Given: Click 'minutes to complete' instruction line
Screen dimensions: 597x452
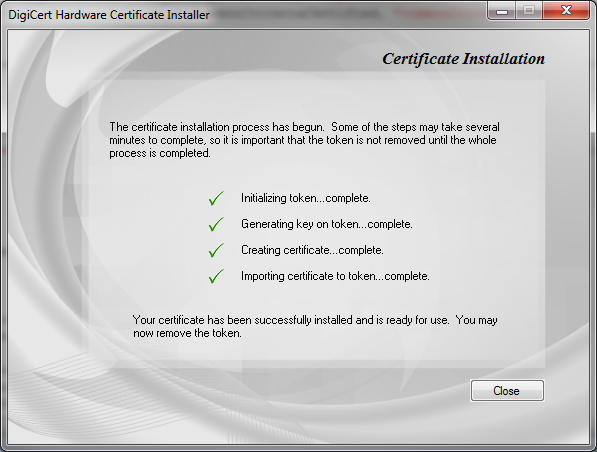Looking at the screenshot, I should click(303, 140).
